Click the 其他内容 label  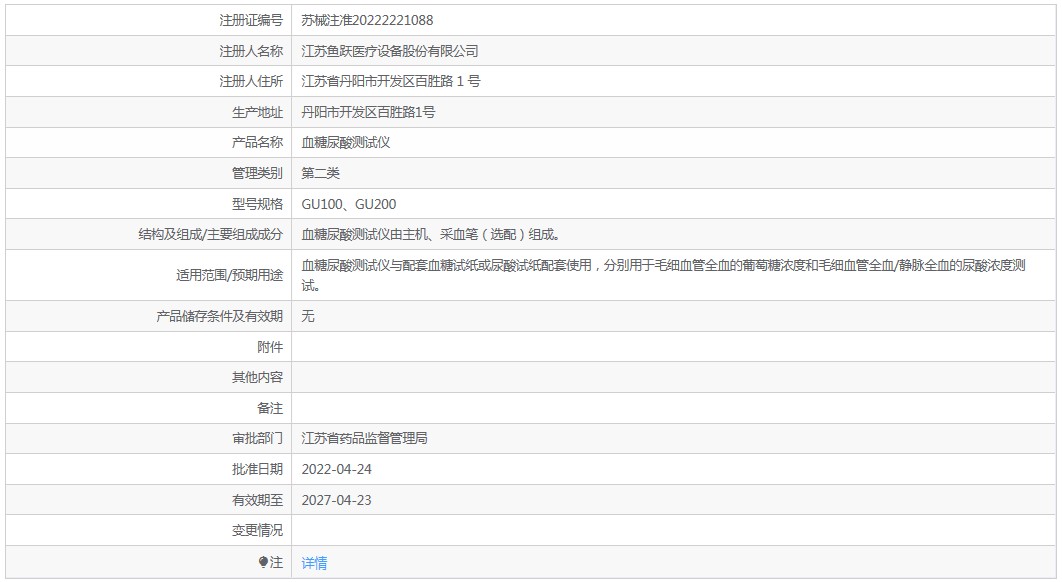(257, 377)
